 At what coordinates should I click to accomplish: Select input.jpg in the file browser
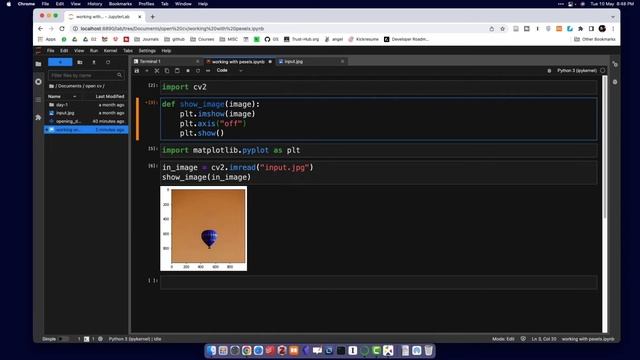click(x=86, y=113)
